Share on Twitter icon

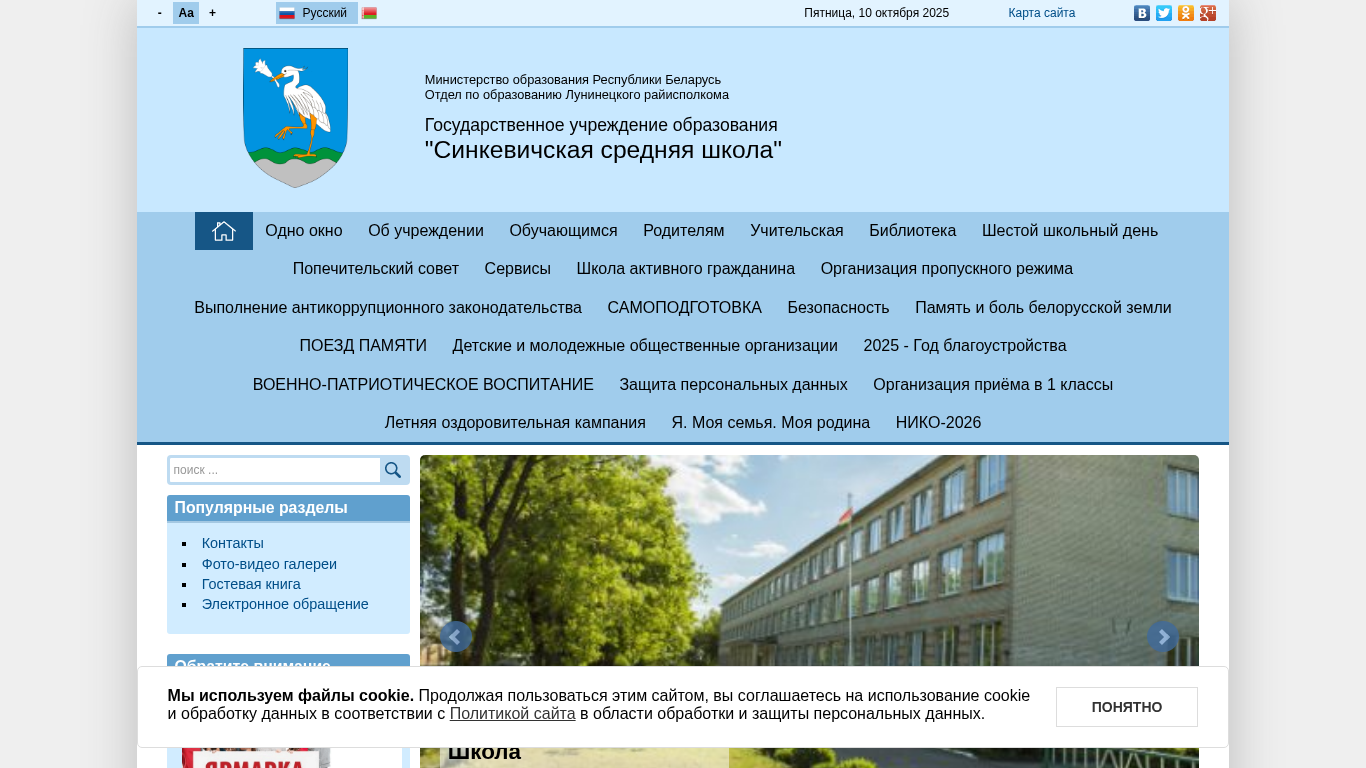tap(1164, 13)
